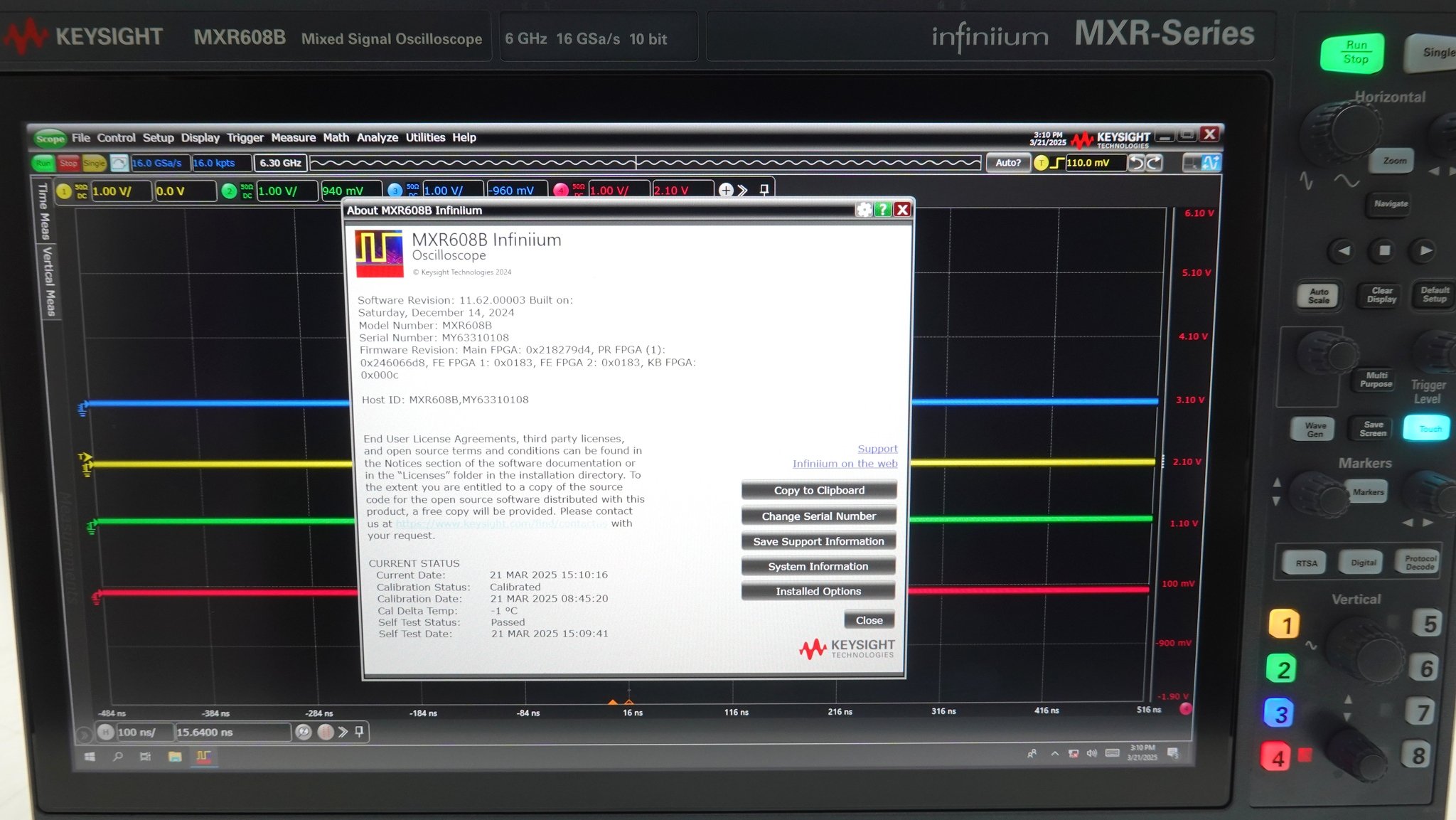1456x820 pixels.
Task: Click System Information button
Action: coord(818,566)
